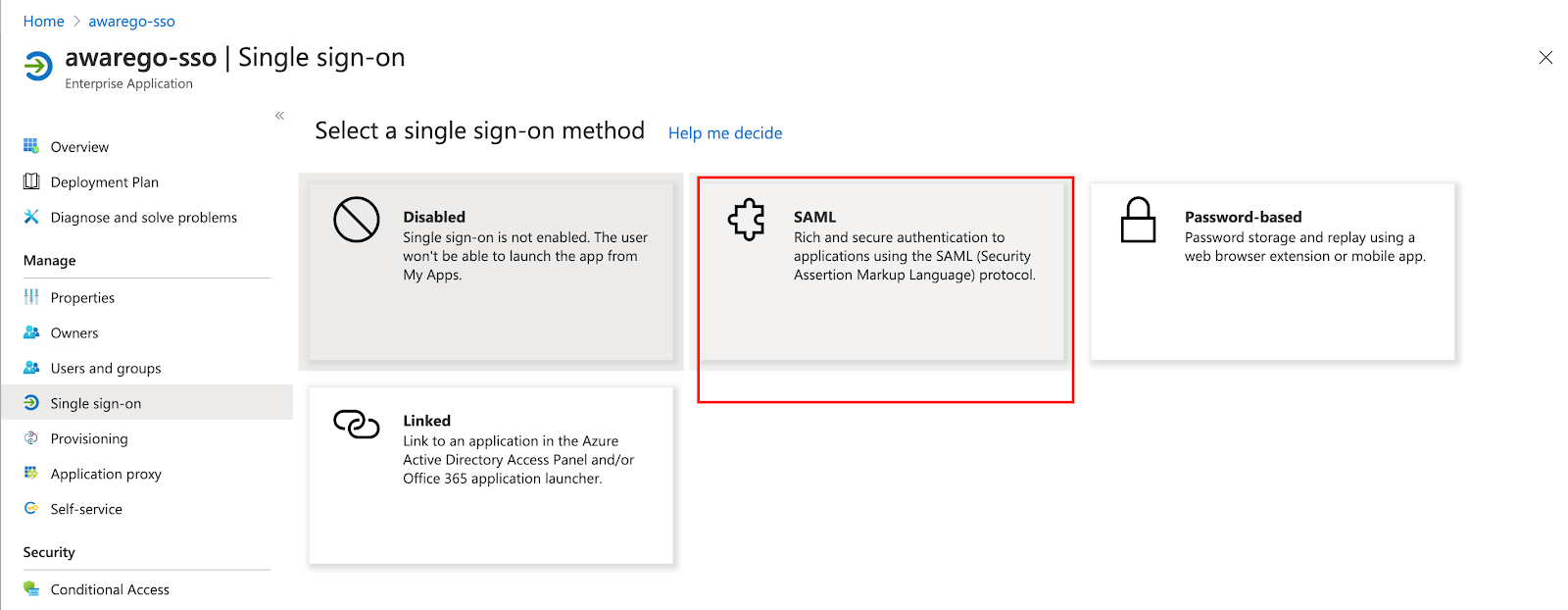This screenshot has width=1568, height=610.
Task: Click the Owners people icon
Action: point(31,332)
